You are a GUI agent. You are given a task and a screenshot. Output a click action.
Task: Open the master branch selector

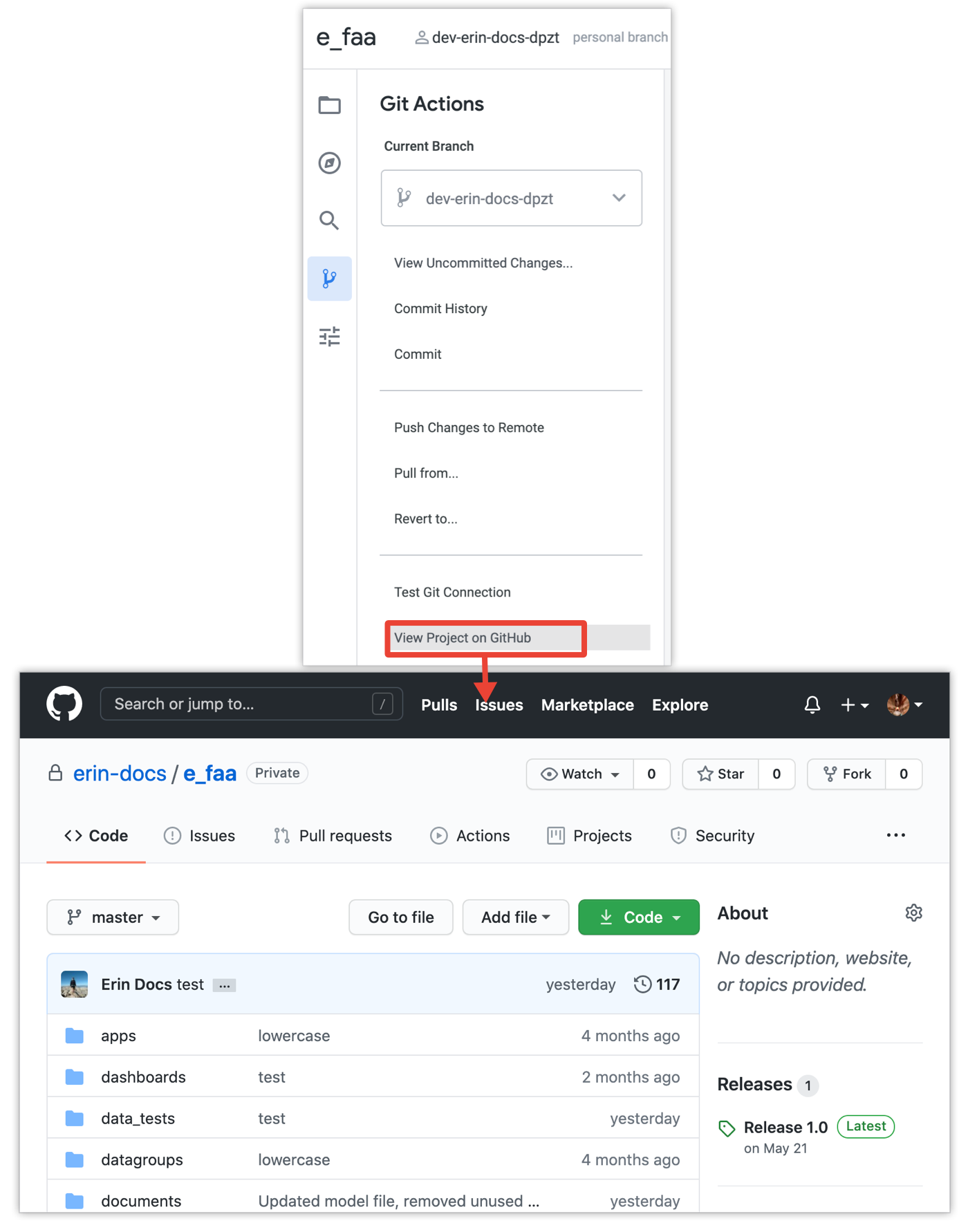point(113,917)
